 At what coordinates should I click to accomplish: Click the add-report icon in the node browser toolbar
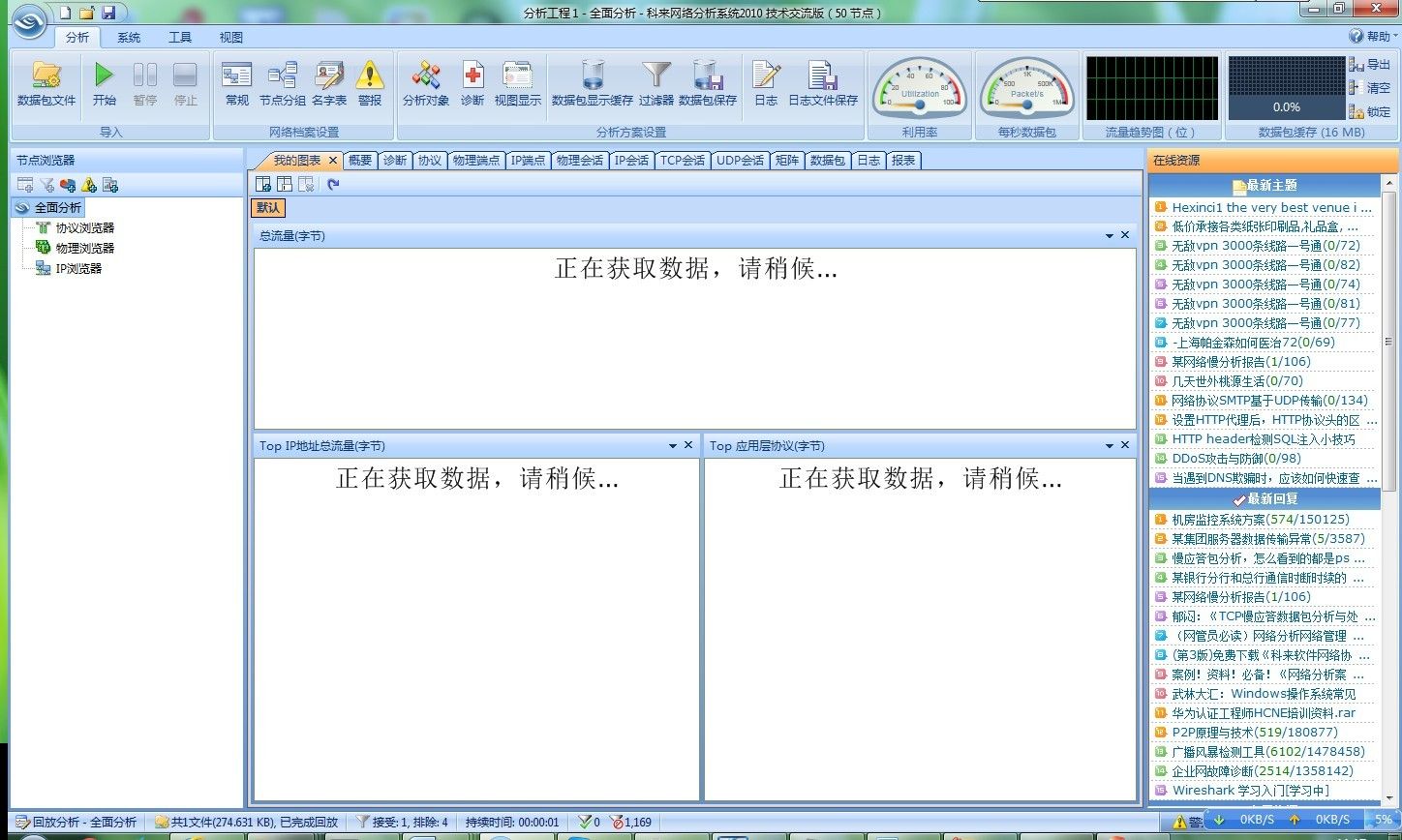click(x=110, y=185)
